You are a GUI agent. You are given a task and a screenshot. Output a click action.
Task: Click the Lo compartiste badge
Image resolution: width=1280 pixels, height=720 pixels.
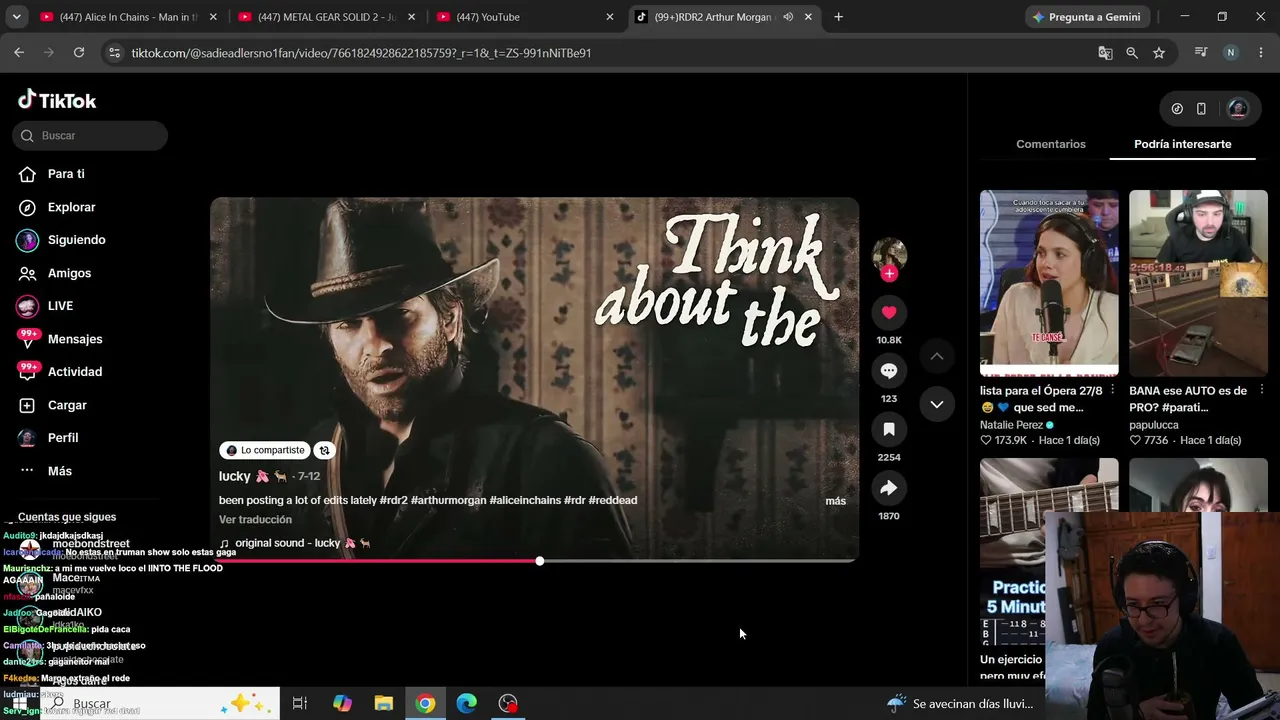click(x=265, y=450)
